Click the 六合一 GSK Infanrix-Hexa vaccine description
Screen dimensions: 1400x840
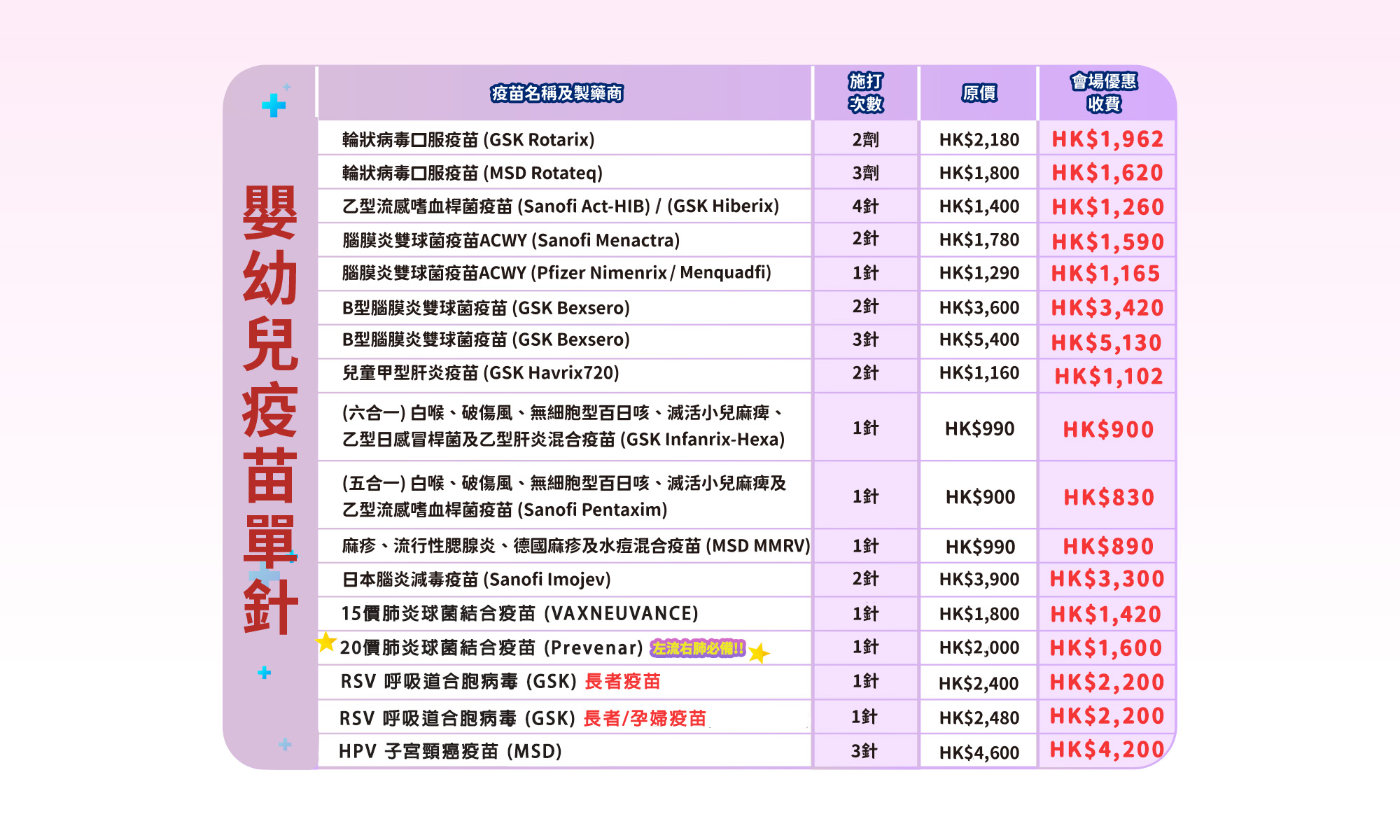(563, 426)
